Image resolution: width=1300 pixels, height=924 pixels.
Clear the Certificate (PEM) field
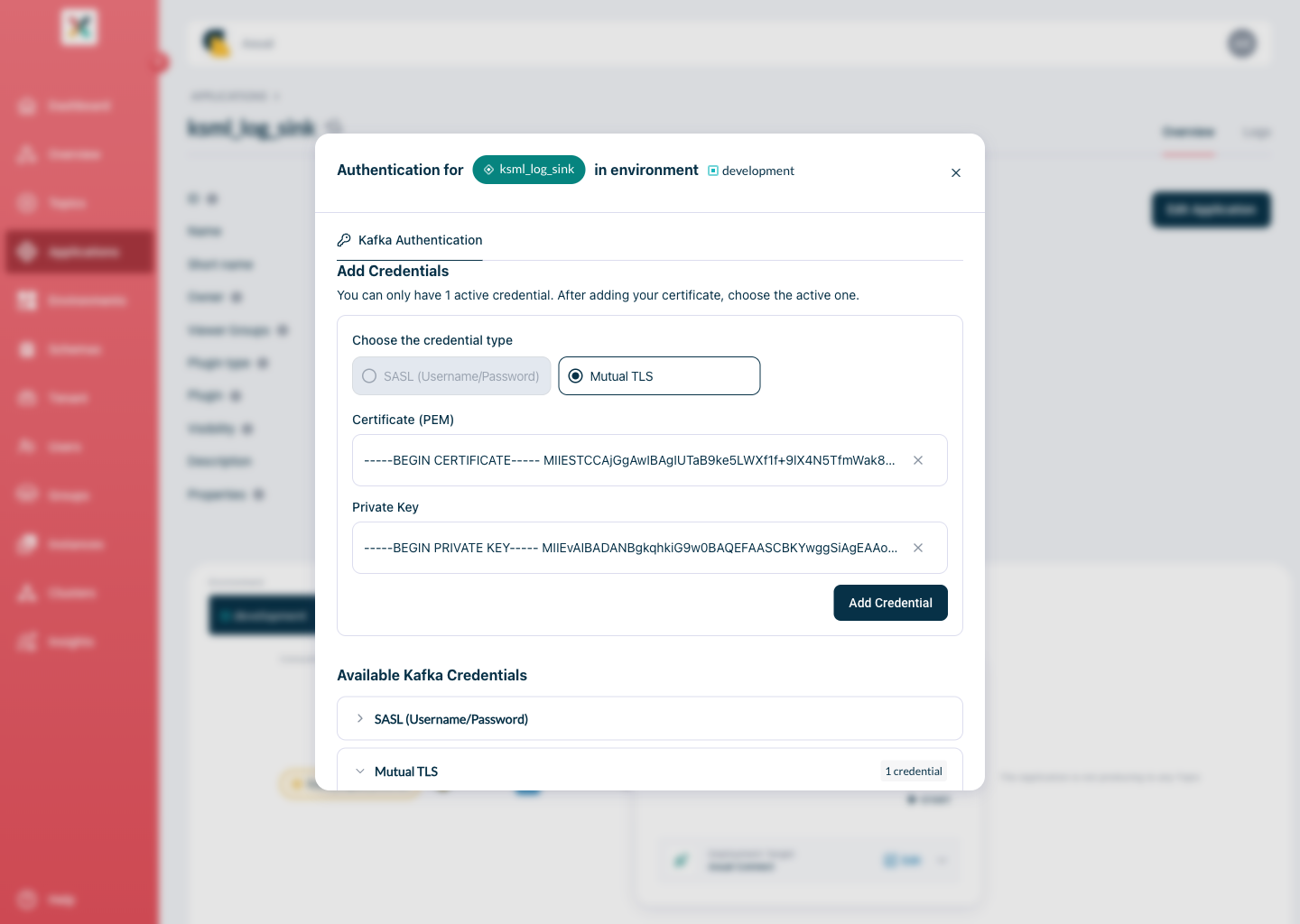[x=918, y=460]
